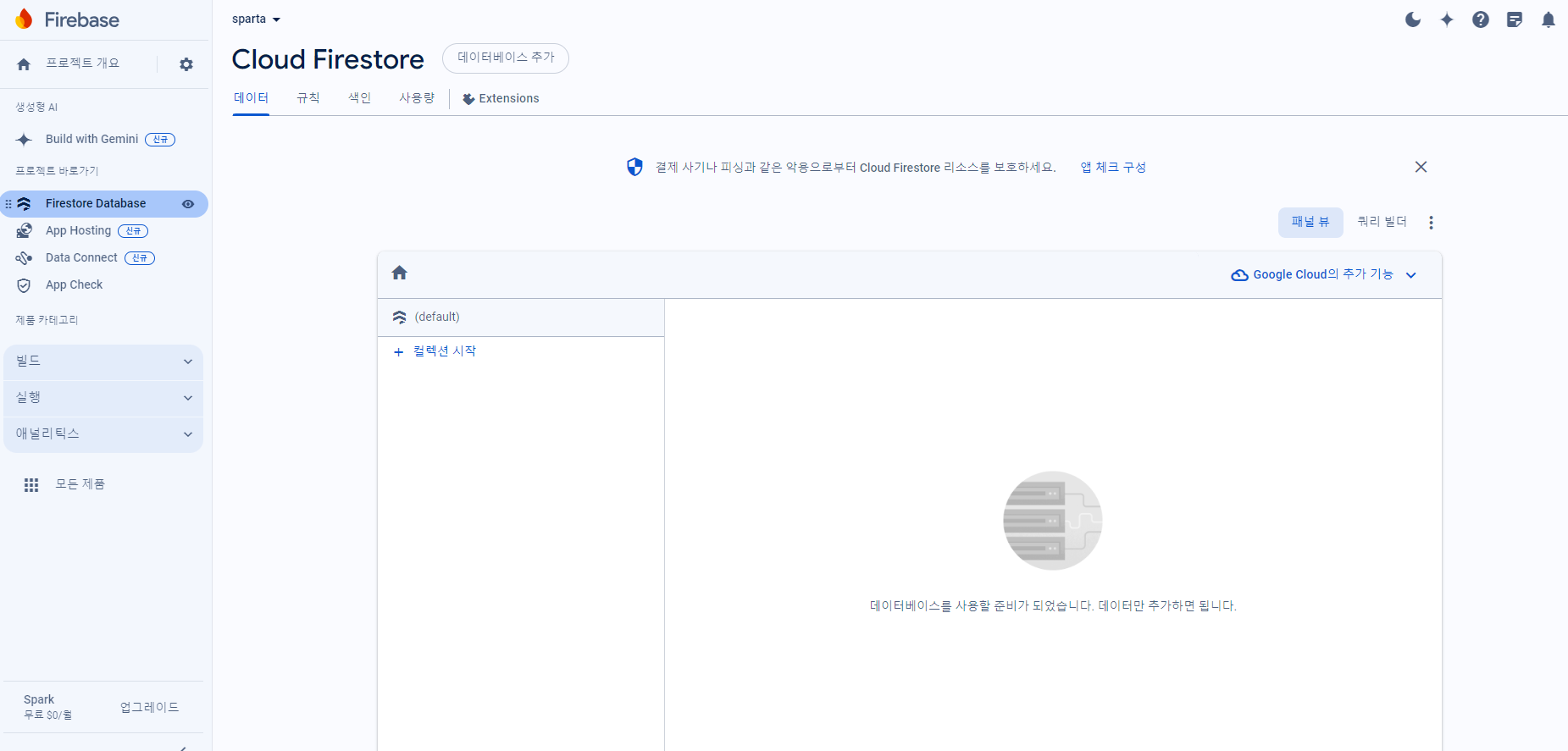Click the 프로젝트 바로가기 section label
Screen dimensions: 1568x751
(x=57, y=171)
